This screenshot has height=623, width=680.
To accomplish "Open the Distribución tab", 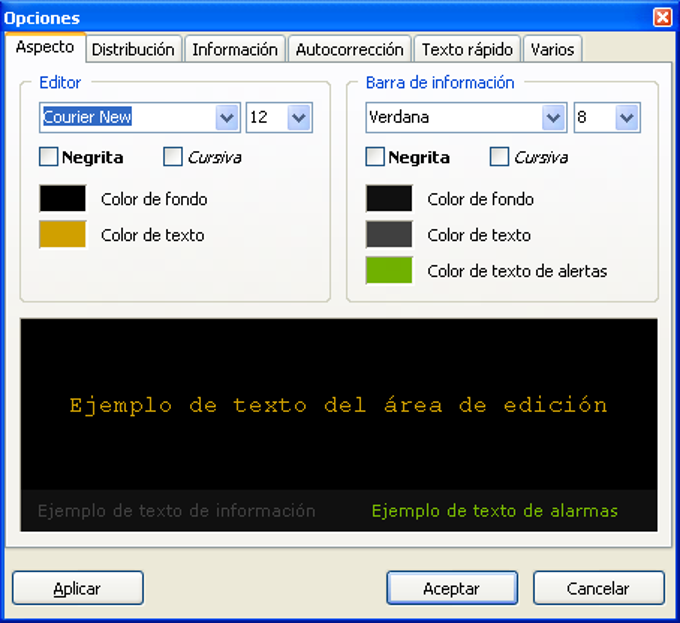I will (134, 49).
